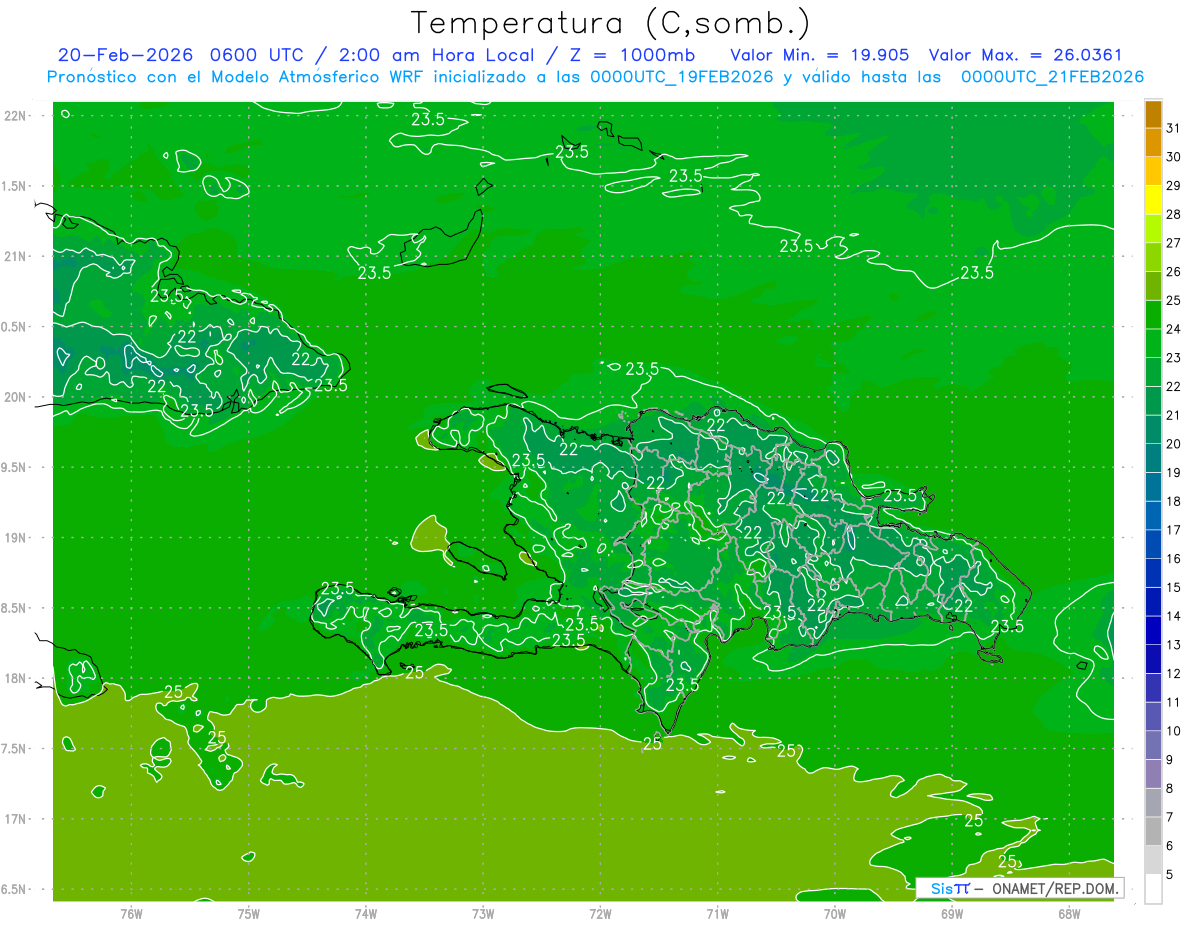Screen dimensions: 1200x927
Task: Click the '5' value at the legend bottom
Action: pos(1170,875)
